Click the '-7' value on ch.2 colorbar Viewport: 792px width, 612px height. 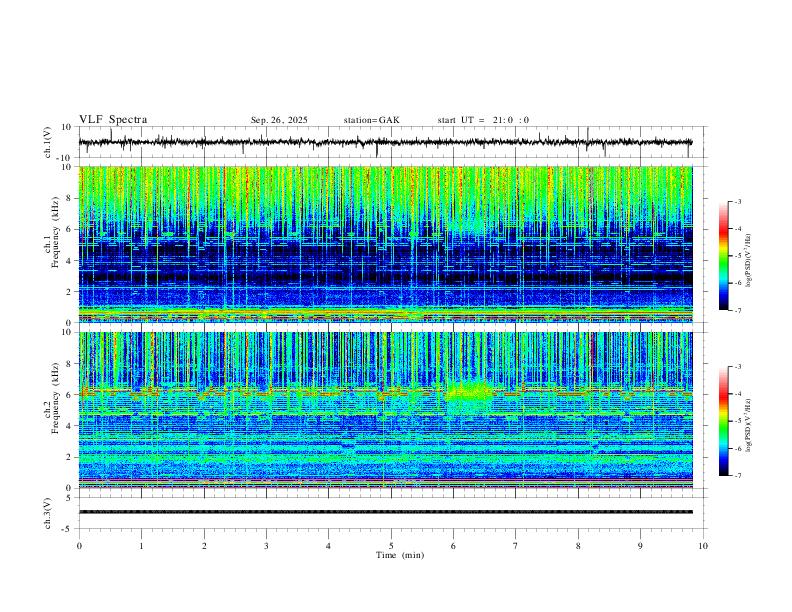[737, 476]
